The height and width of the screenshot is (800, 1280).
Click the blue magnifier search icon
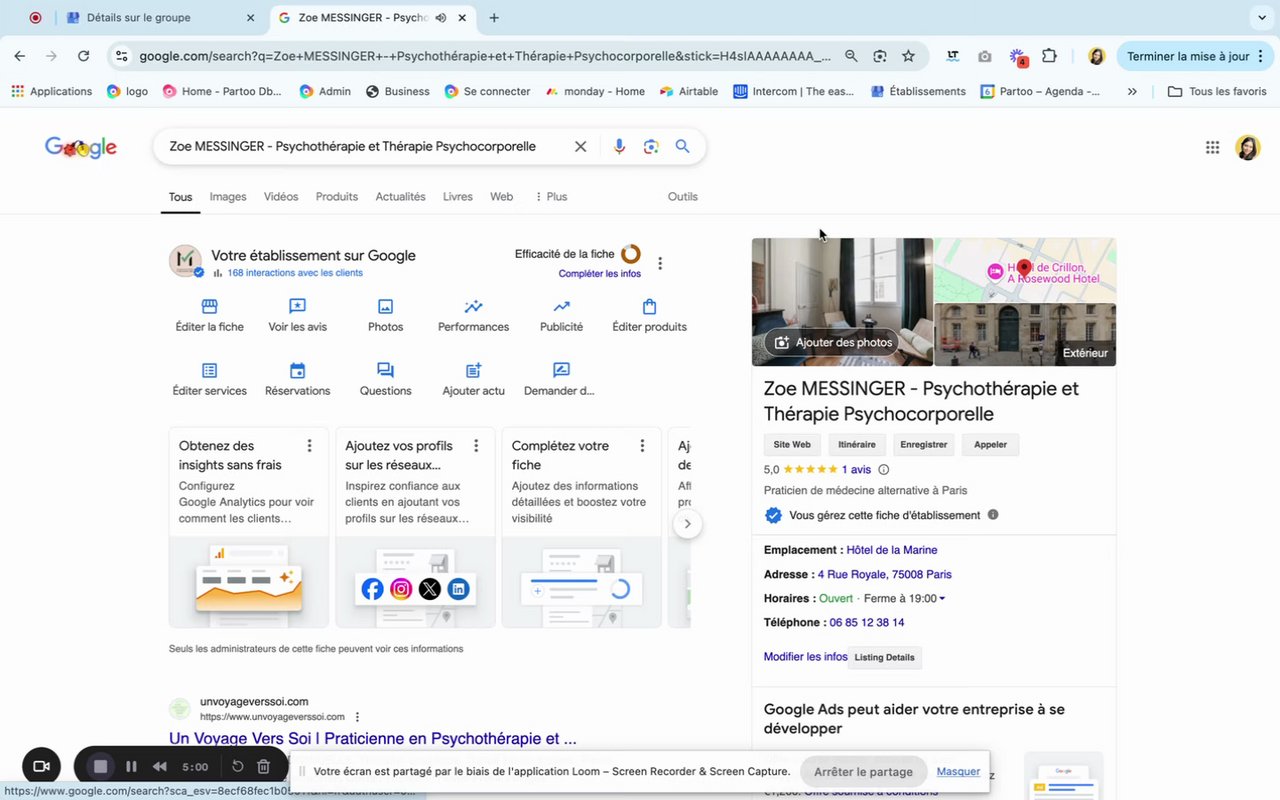(682, 147)
